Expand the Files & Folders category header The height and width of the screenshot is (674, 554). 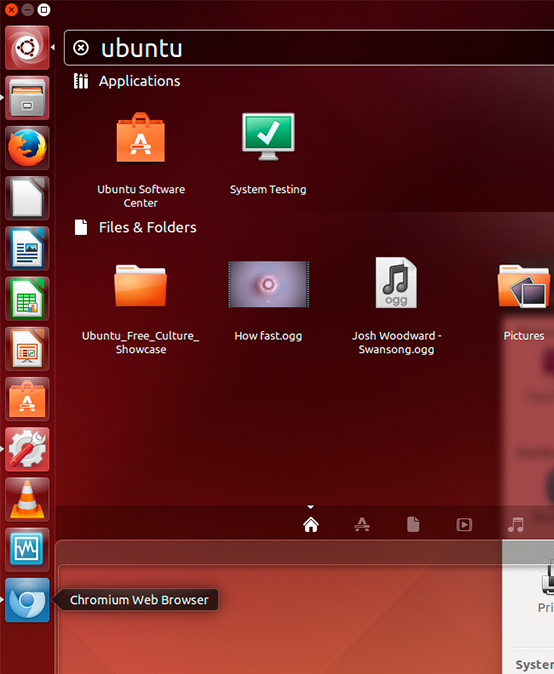click(135, 227)
